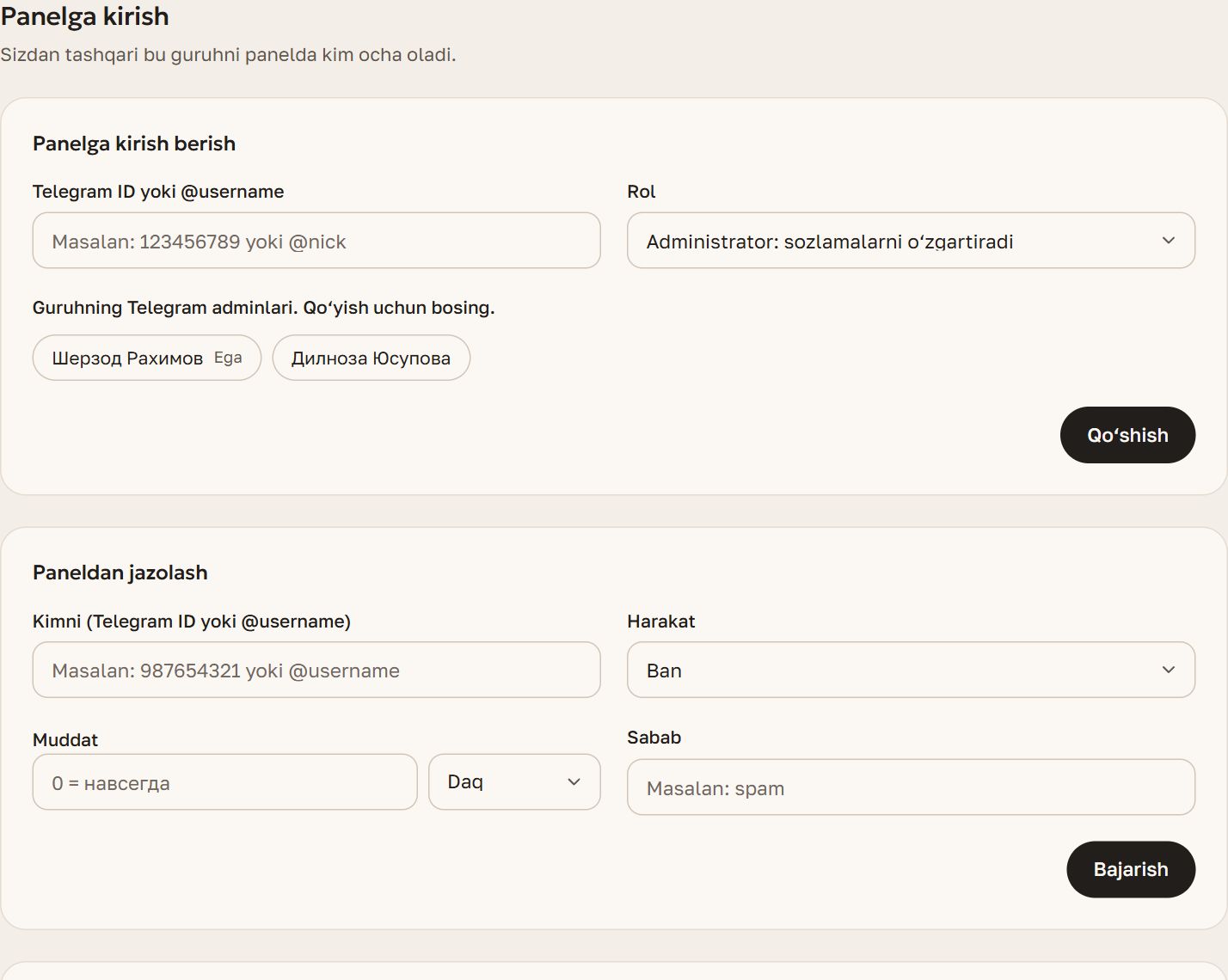
Task: Click the Telegram ID yoki @username field
Action: [316, 241]
